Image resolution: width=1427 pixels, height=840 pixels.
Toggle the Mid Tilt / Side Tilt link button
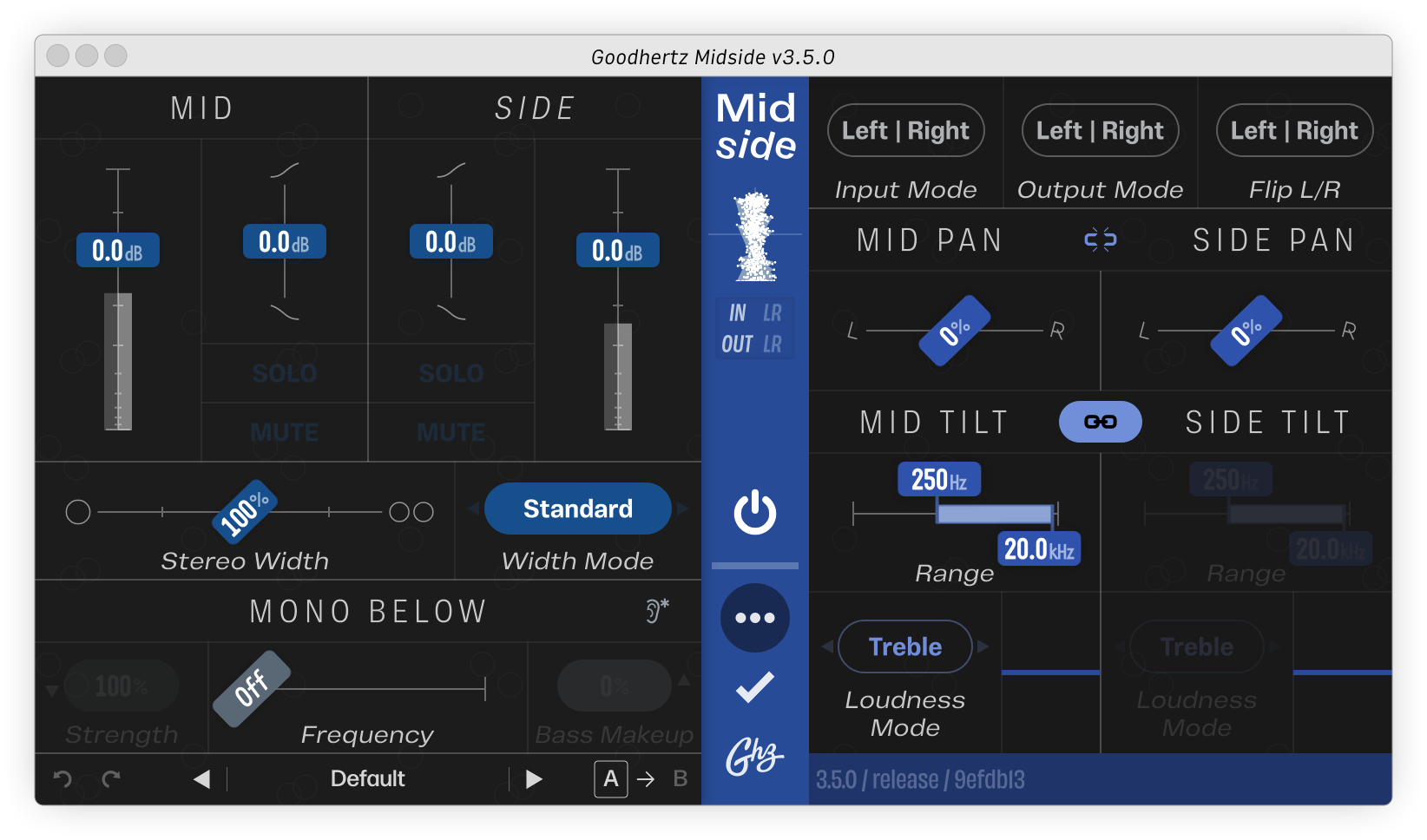(x=1101, y=422)
